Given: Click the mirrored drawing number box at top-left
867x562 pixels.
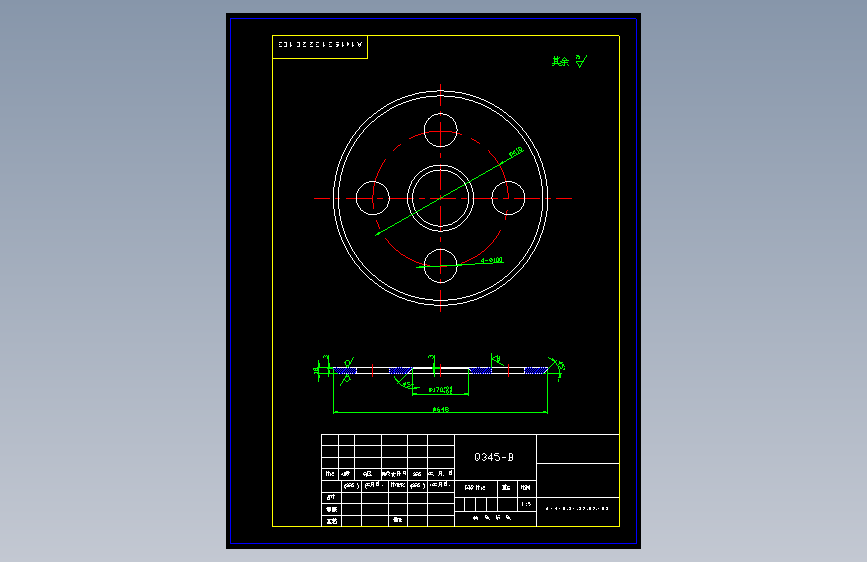Looking at the screenshot, I should [320, 47].
